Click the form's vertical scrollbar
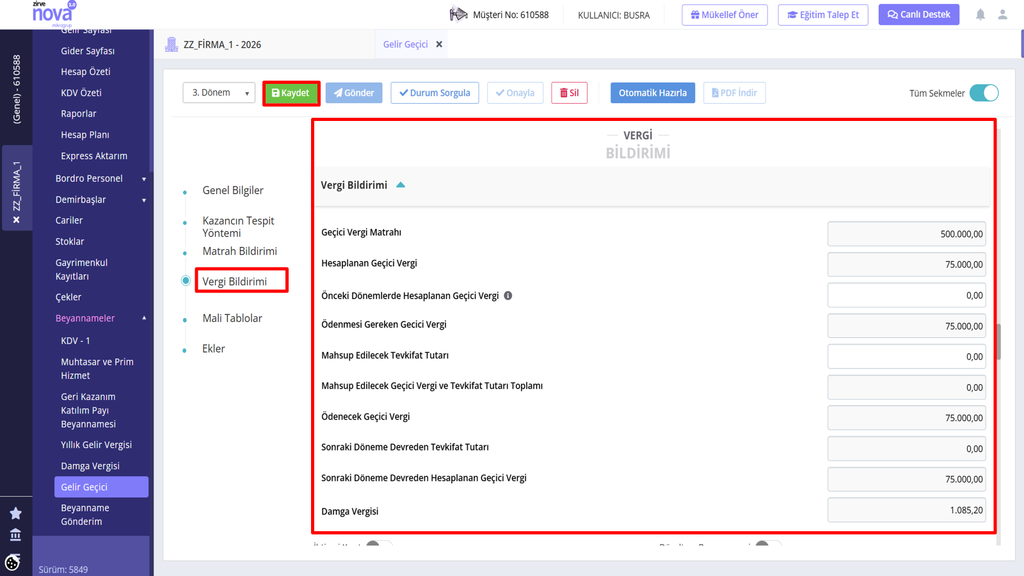The width and height of the screenshot is (1024, 576). [998, 341]
